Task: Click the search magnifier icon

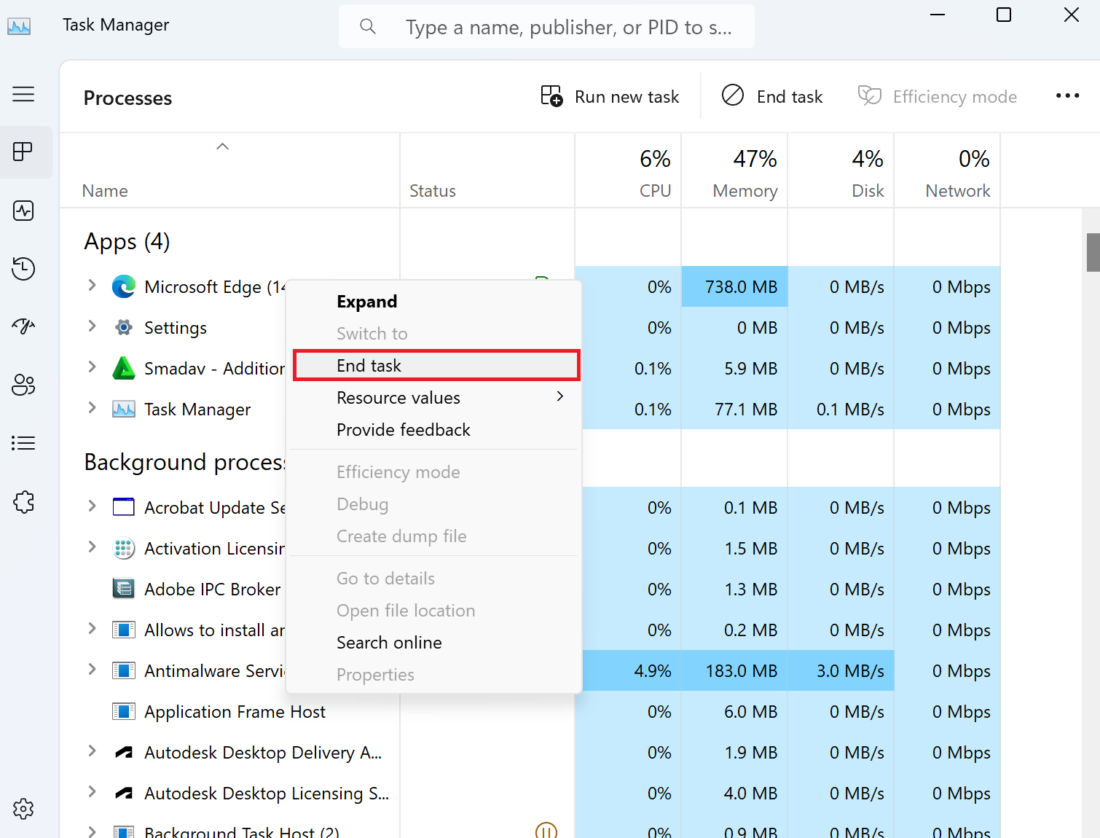Action: [367, 26]
